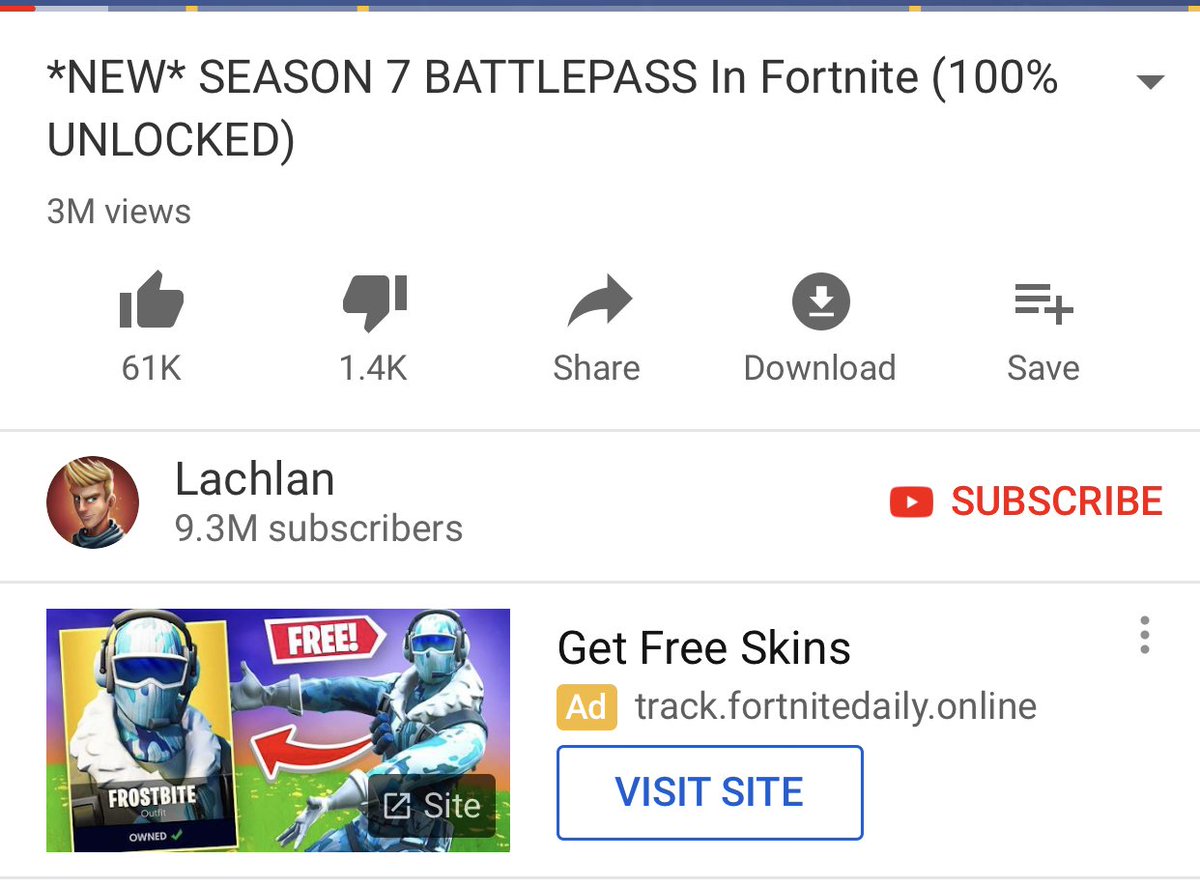
Task: Expand the video description arrow
Action: pos(1151,82)
